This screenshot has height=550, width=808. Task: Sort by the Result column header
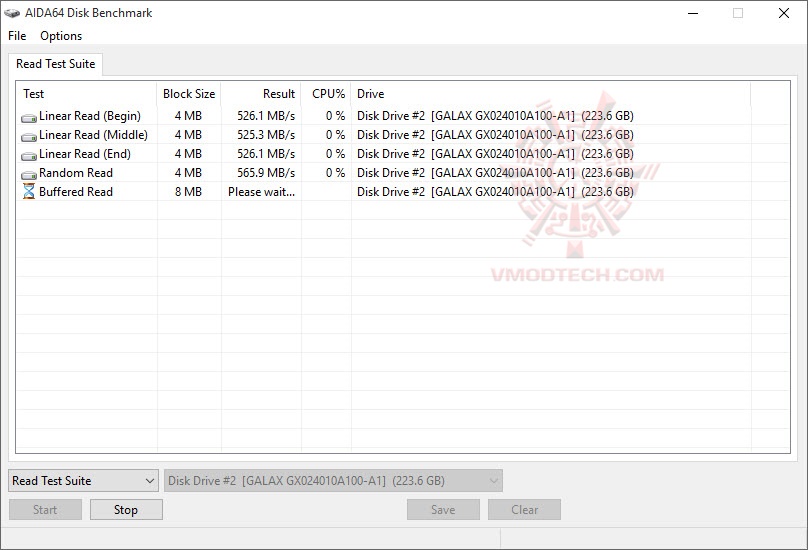click(261, 94)
